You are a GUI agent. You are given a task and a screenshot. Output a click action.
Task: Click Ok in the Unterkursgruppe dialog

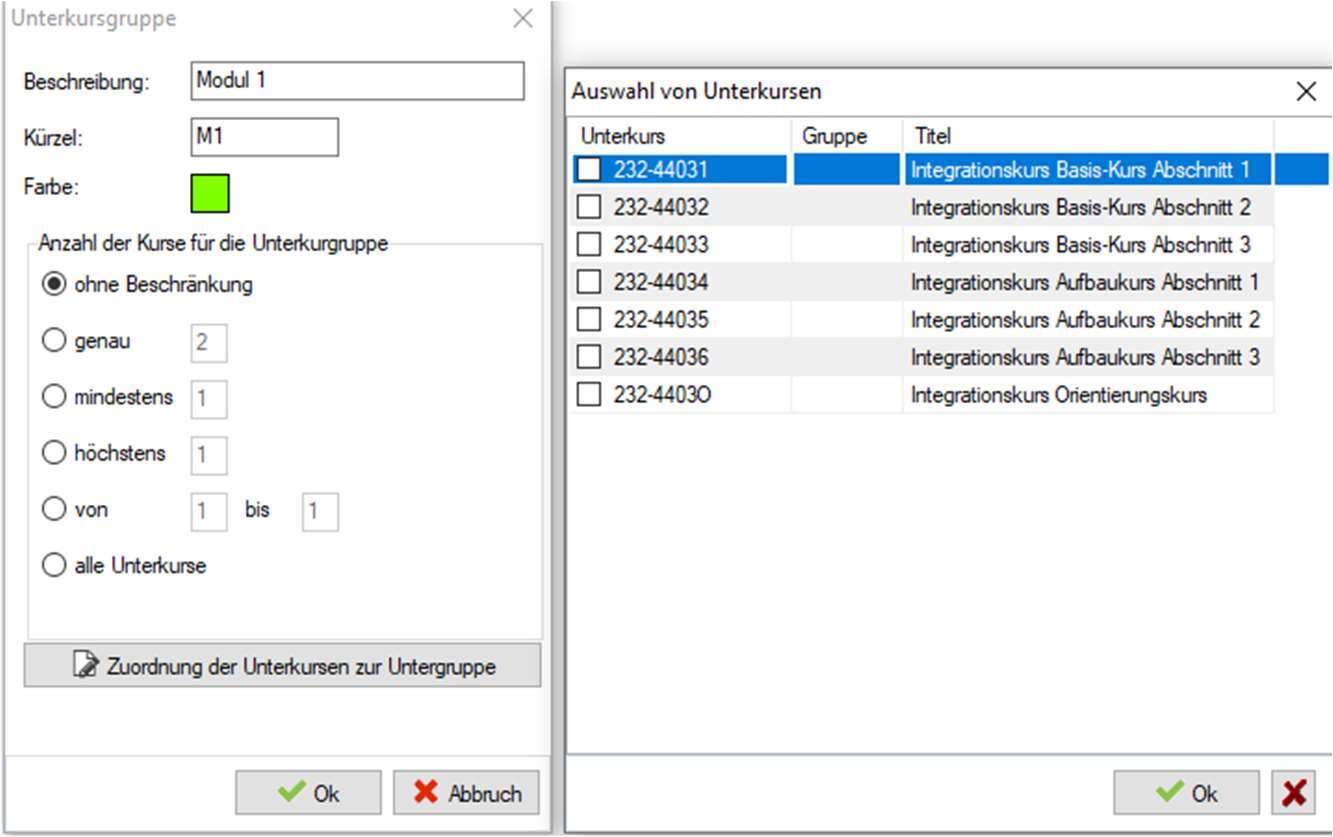point(308,793)
